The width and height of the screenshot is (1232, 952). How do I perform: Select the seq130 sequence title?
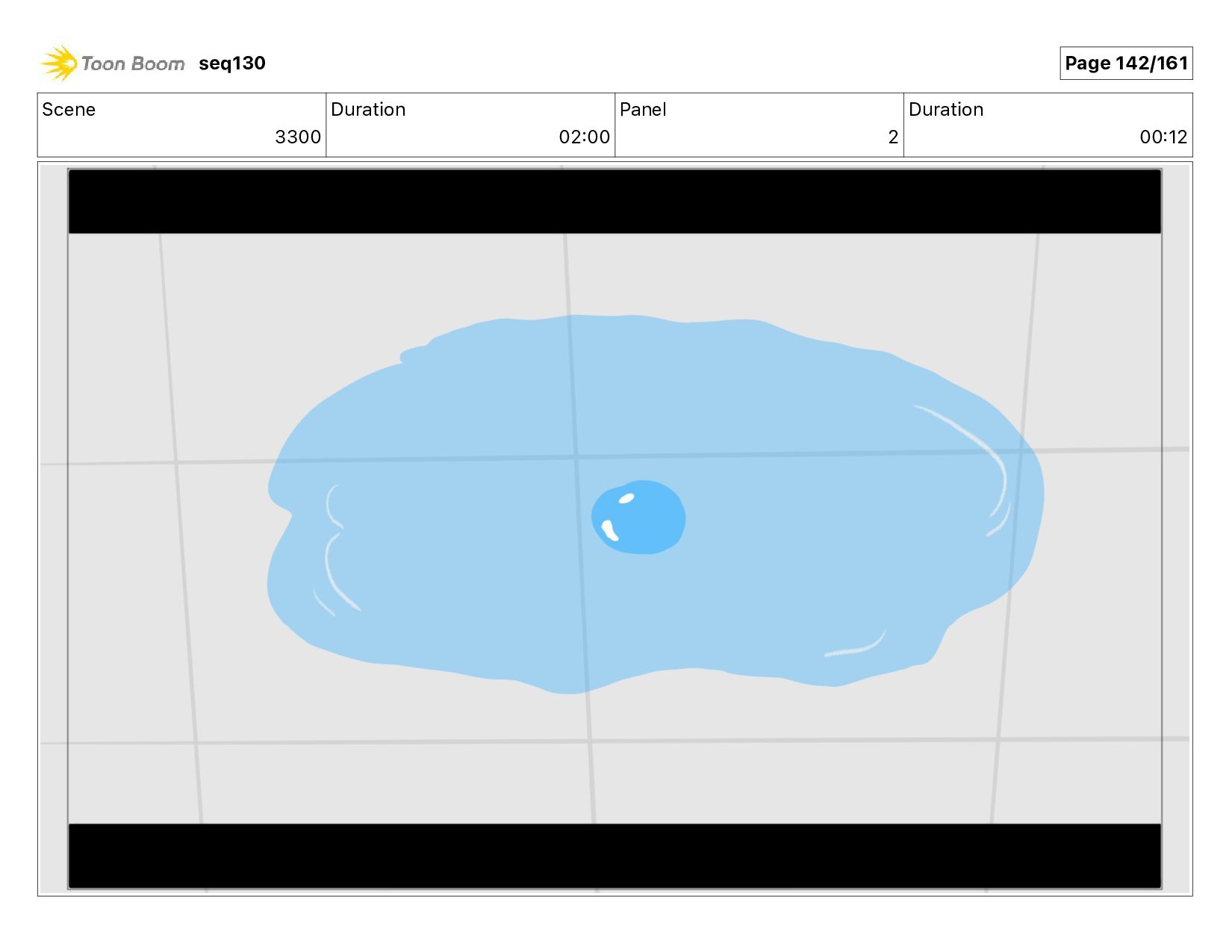[232, 63]
